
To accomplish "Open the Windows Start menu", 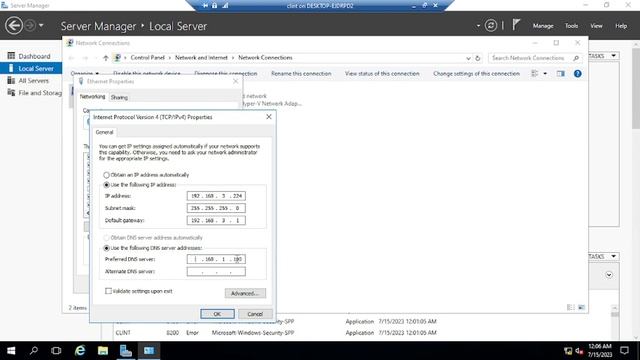I will (11, 351).
